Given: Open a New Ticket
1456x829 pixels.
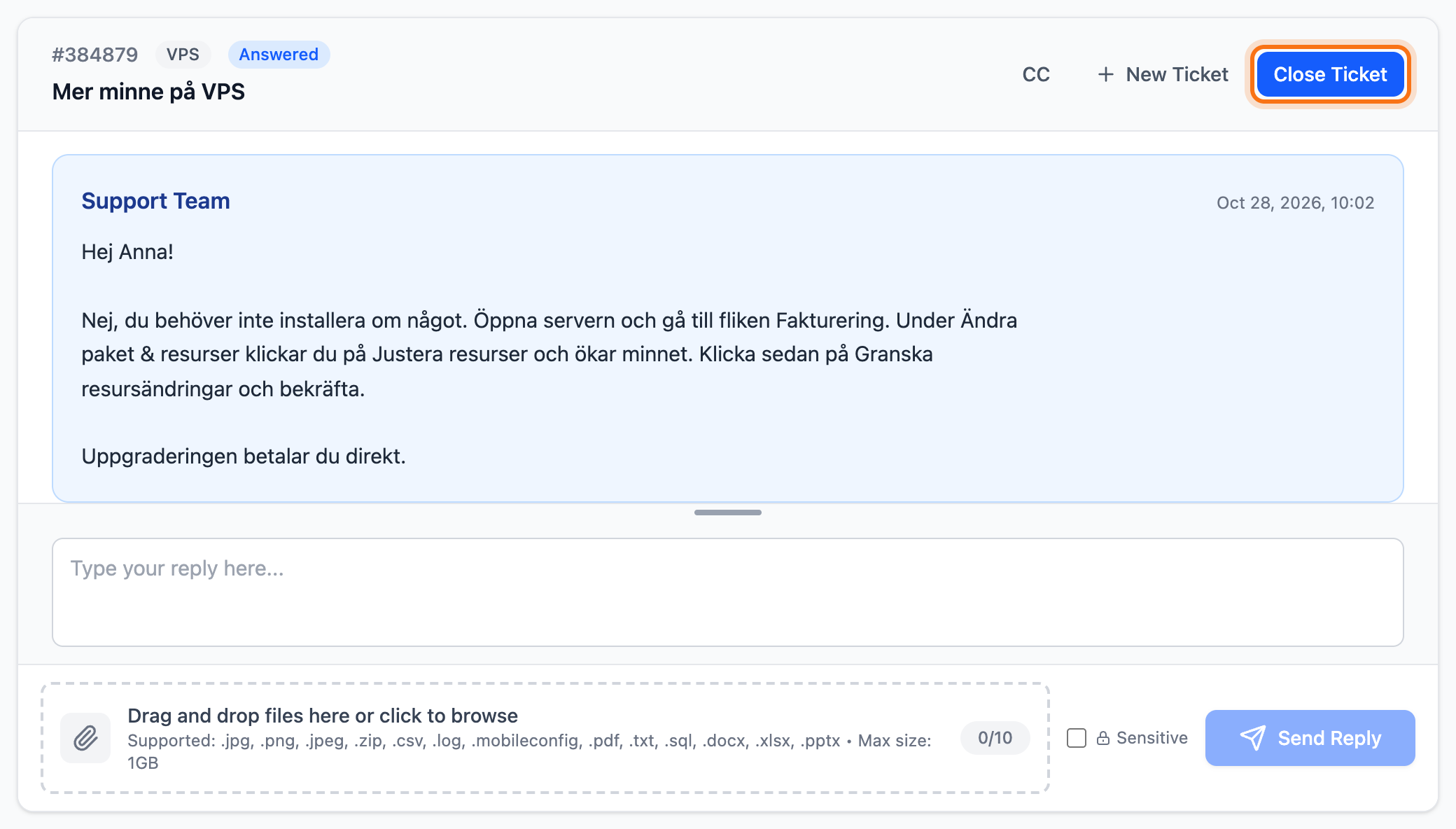Looking at the screenshot, I should 1163,74.
